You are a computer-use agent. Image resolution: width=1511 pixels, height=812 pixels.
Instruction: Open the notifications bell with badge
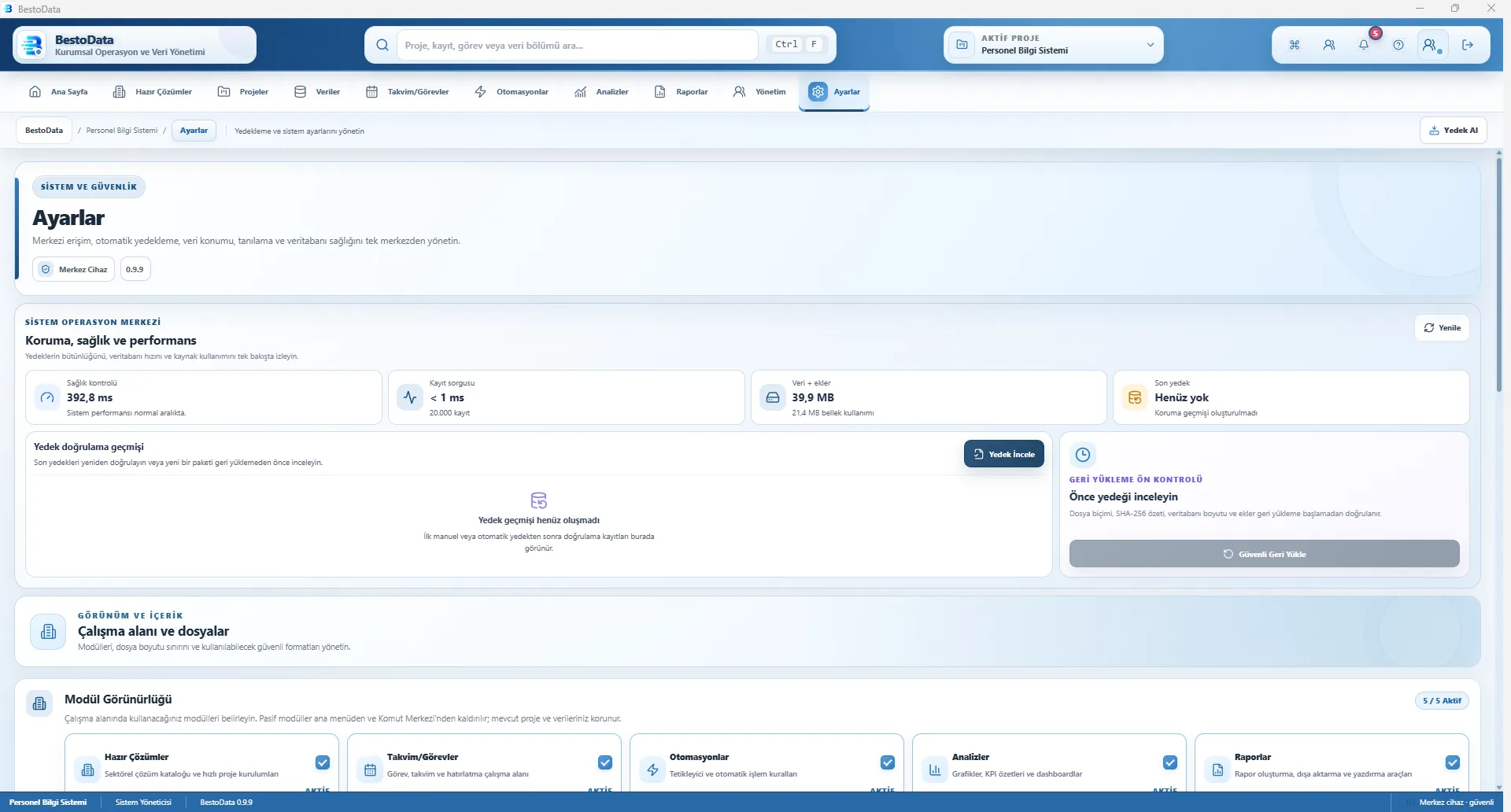(x=1364, y=45)
